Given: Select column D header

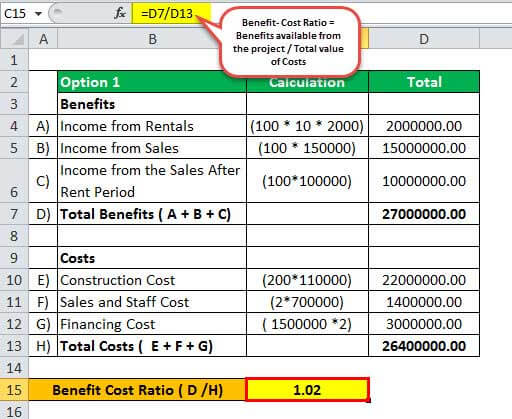Looking at the screenshot, I should coord(424,39).
